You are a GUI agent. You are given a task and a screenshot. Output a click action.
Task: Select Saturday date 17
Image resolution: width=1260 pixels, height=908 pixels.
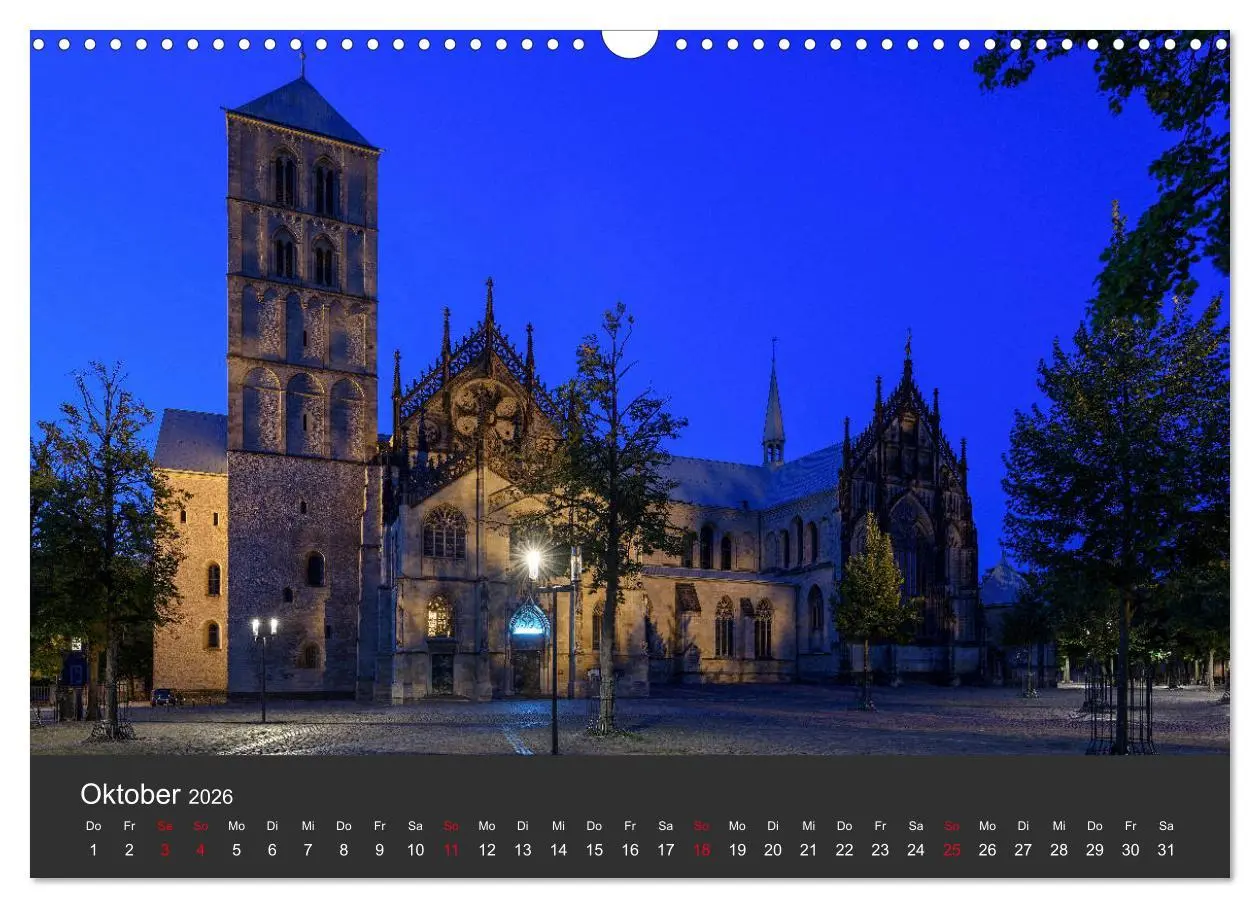[x=666, y=850]
